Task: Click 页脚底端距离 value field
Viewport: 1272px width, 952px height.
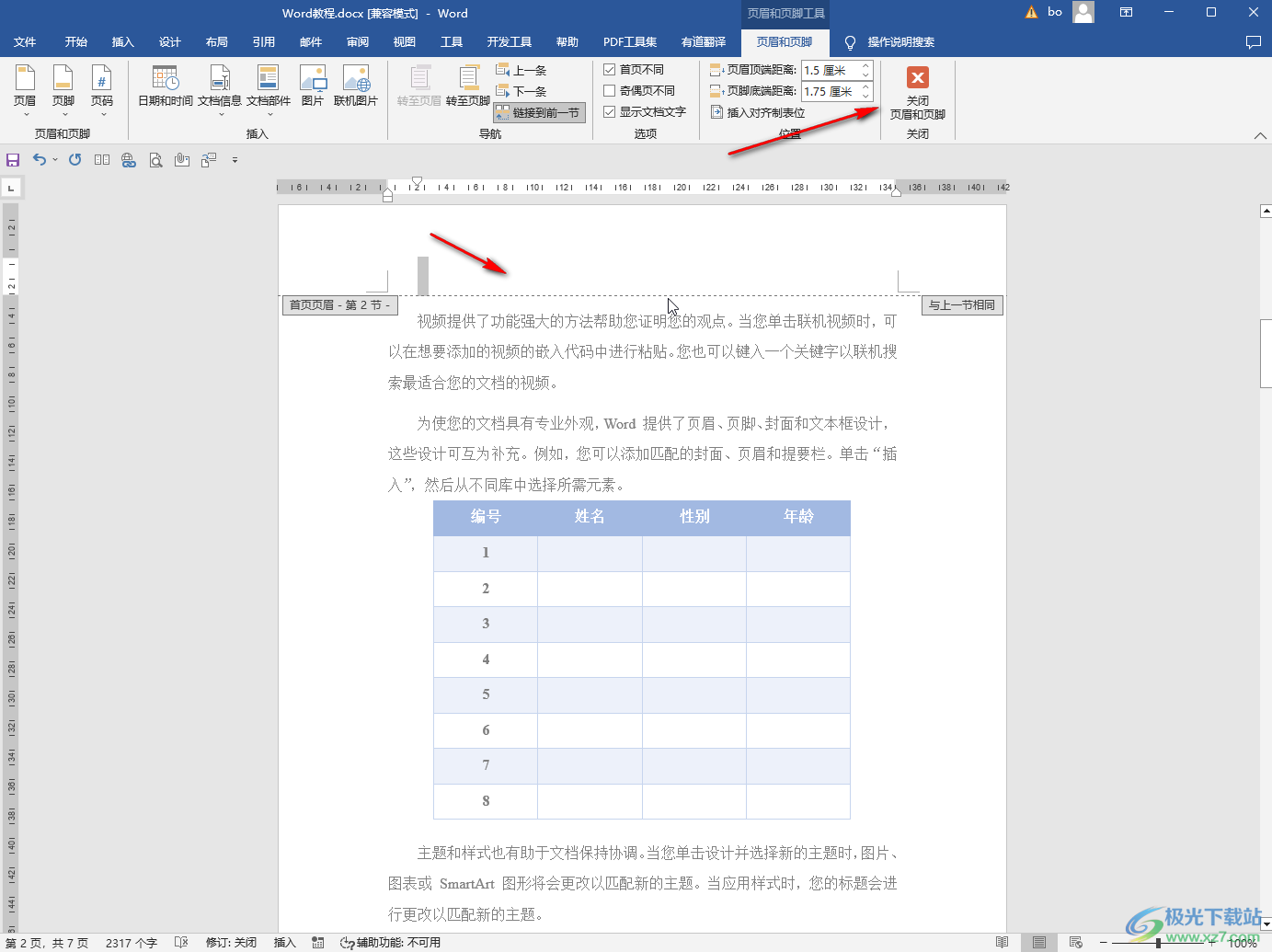Action: click(831, 91)
